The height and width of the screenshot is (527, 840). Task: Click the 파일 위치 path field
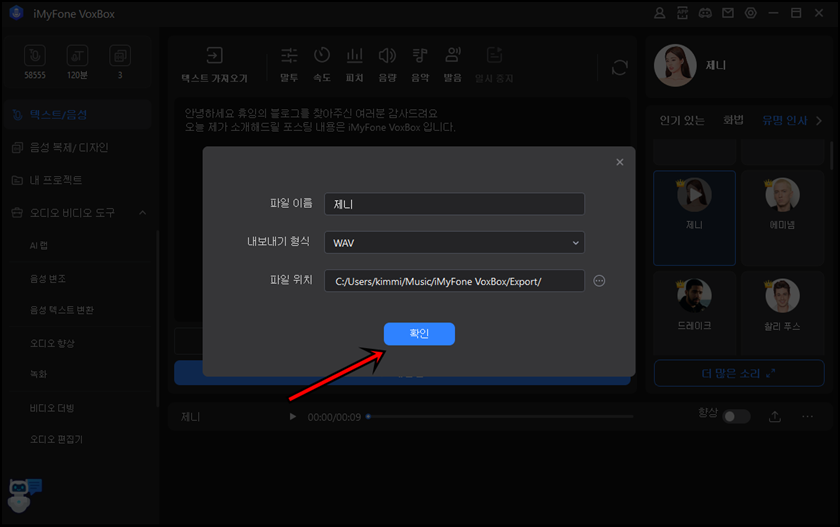[454, 281]
